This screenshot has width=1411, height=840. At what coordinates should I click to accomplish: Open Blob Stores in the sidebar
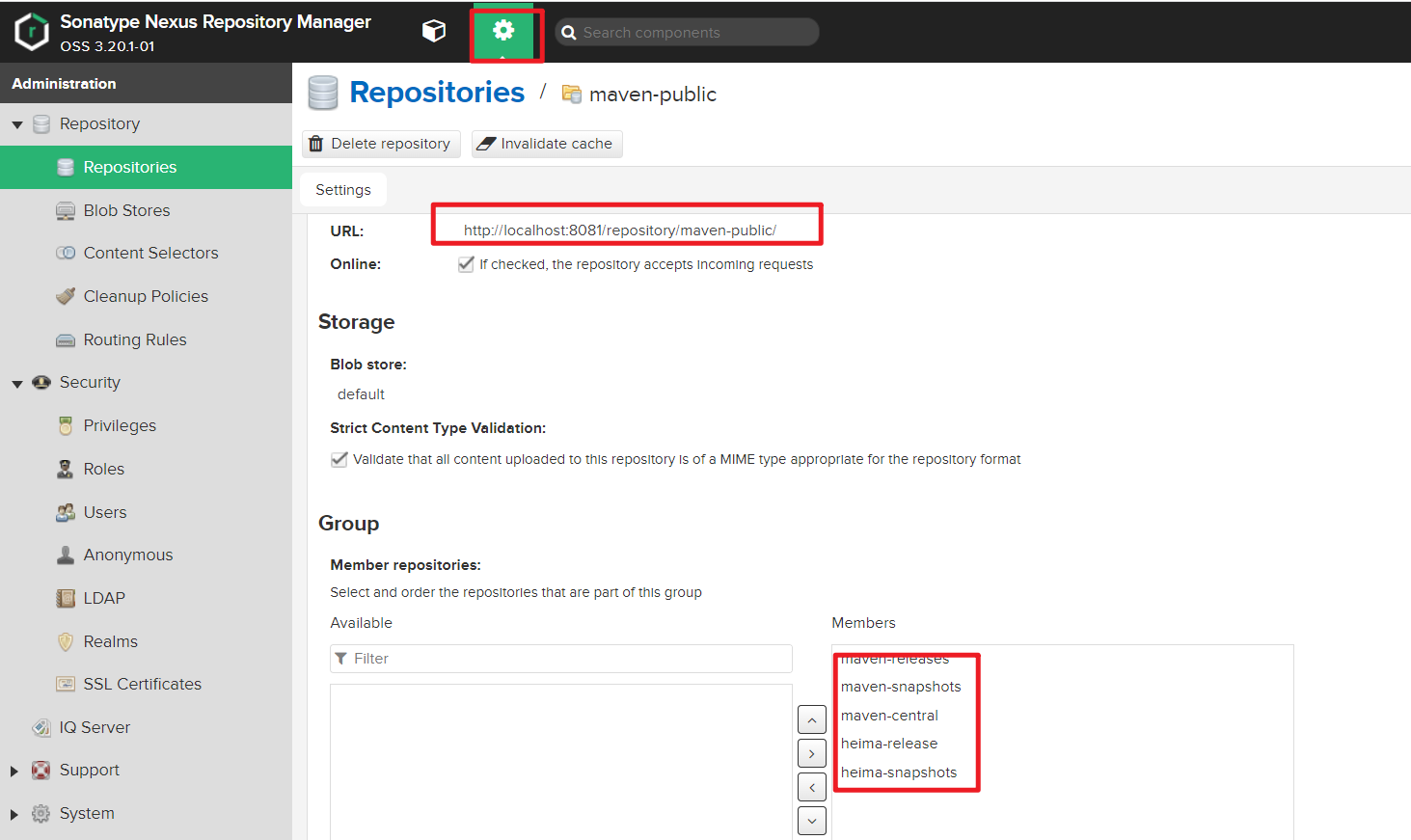click(x=146, y=210)
